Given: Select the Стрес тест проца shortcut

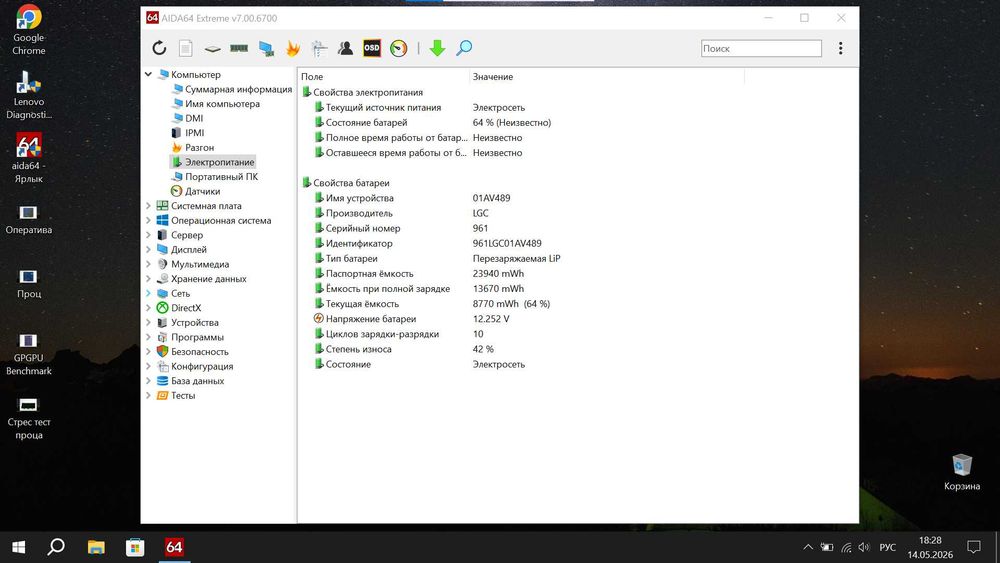Looking at the screenshot, I should click(x=29, y=418).
